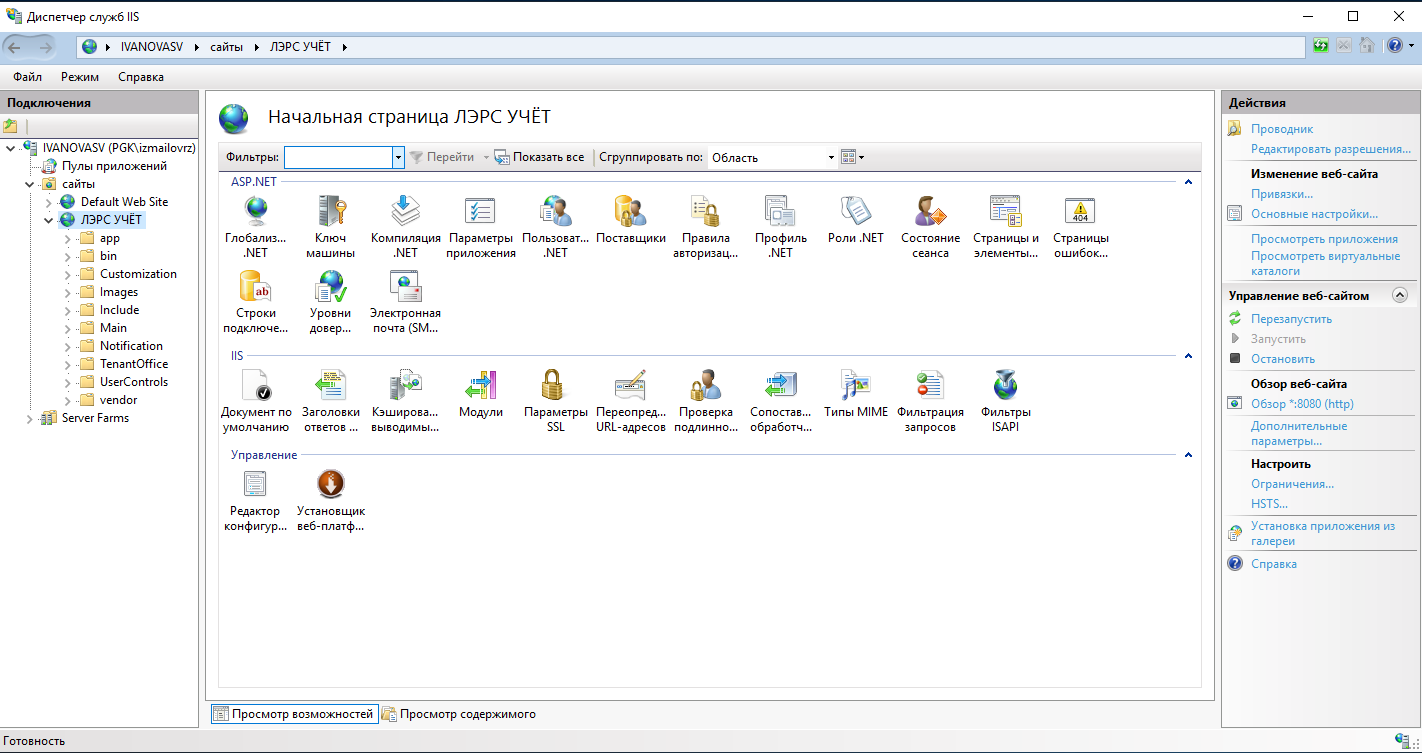Open the Компиляция .NET feature
Image resolution: width=1422 pixels, height=753 pixels.
pos(405,211)
